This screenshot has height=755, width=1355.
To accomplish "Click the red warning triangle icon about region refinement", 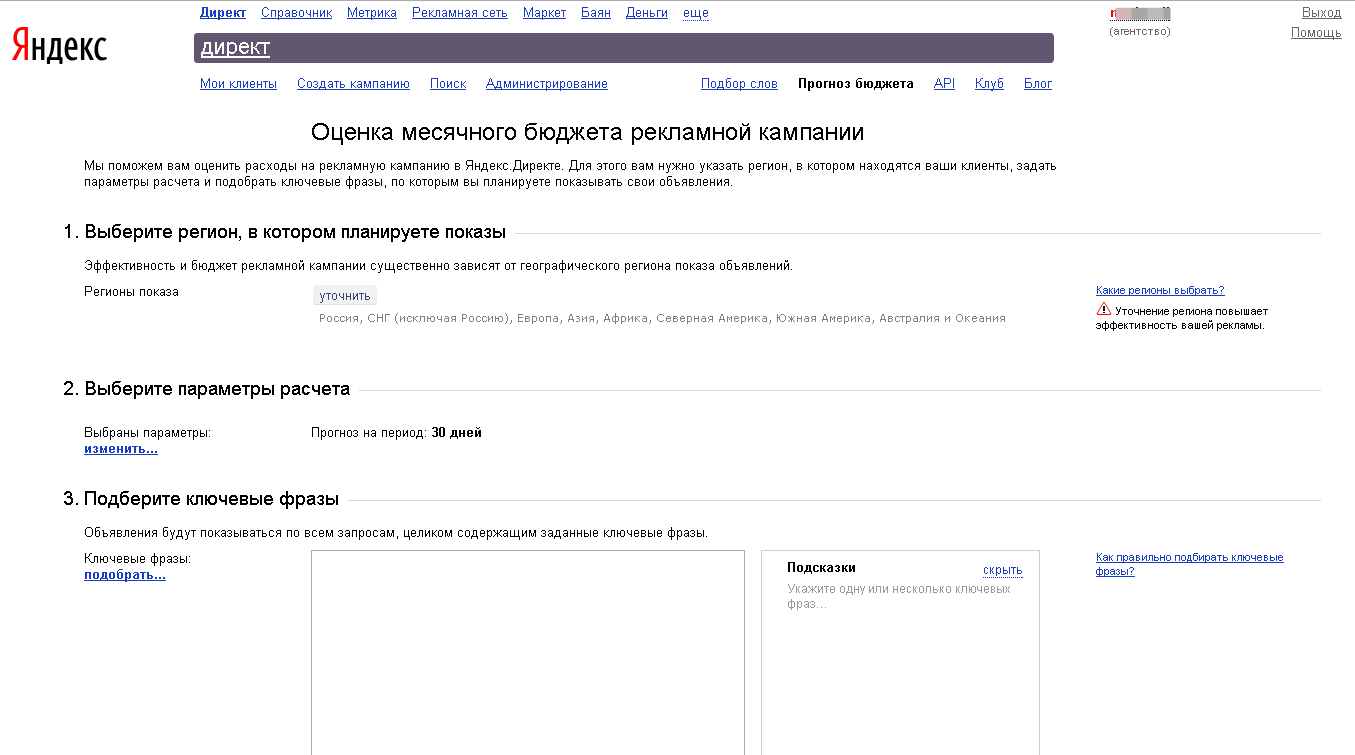I will tap(1105, 310).
